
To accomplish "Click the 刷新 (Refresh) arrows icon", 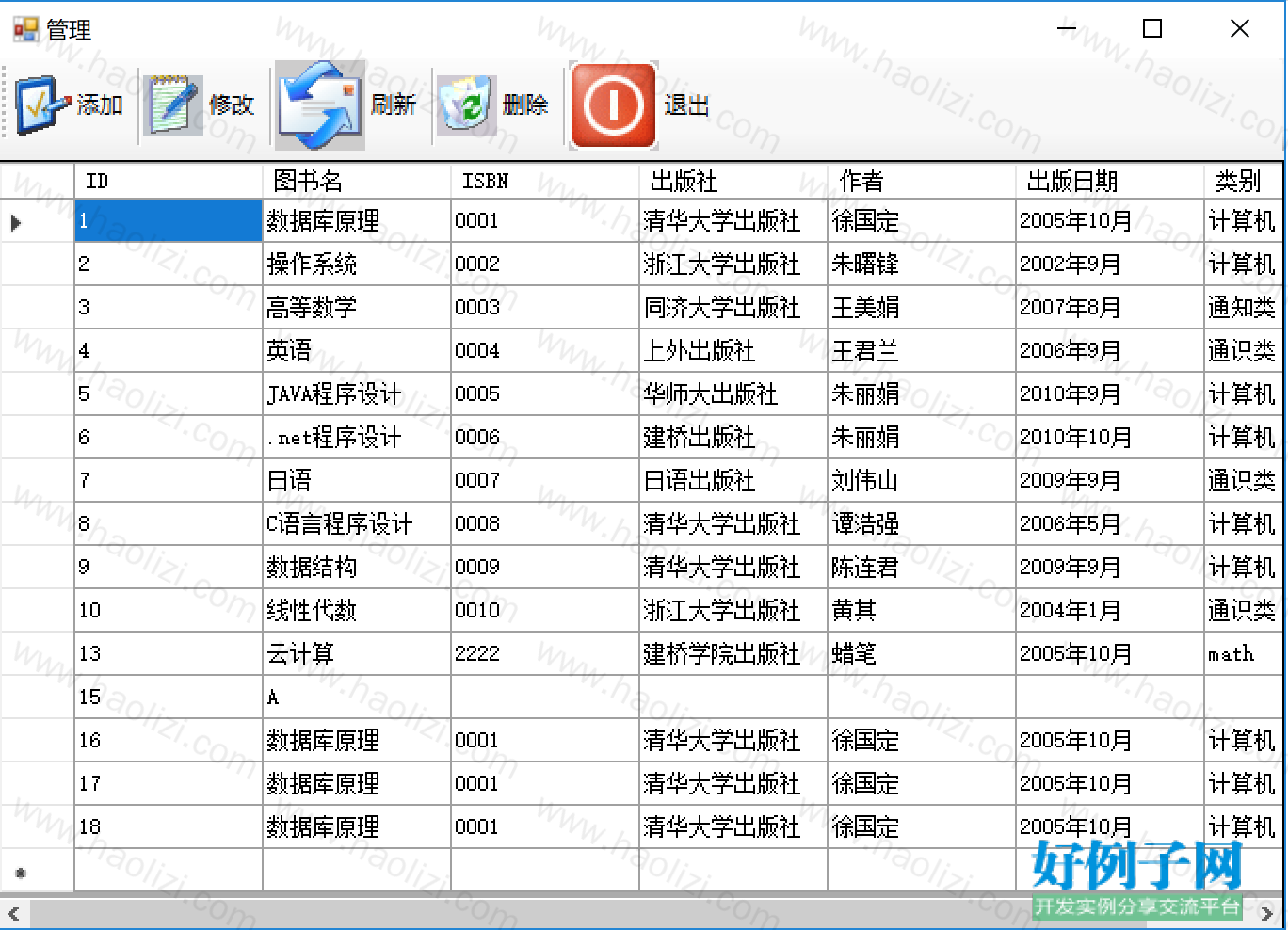I will click(320, 105).
